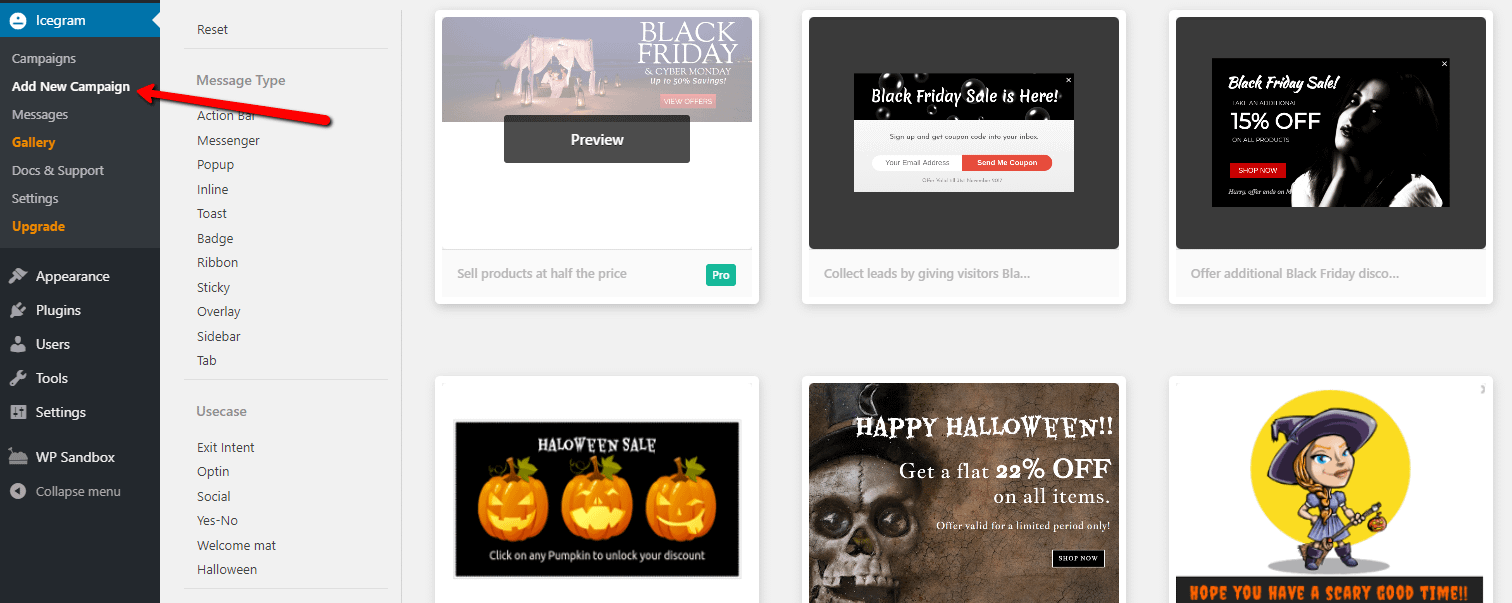Click the Pro badge on half-price template
The height and width of the screenshot is (603, 1512).
click(721, 274)
